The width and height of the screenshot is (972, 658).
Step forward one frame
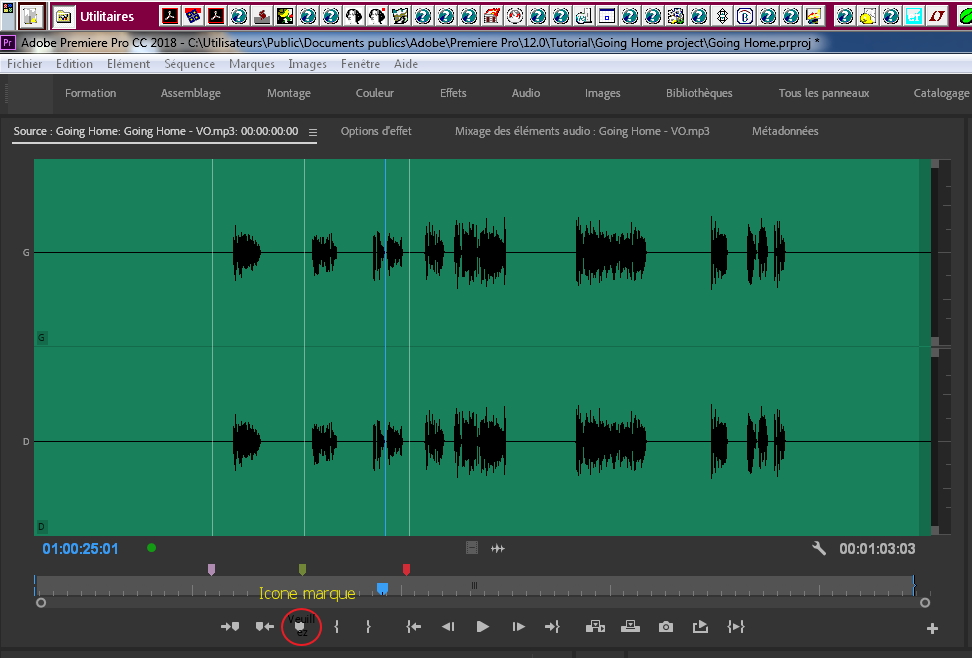pyautogui.click(x=518, y=627)
